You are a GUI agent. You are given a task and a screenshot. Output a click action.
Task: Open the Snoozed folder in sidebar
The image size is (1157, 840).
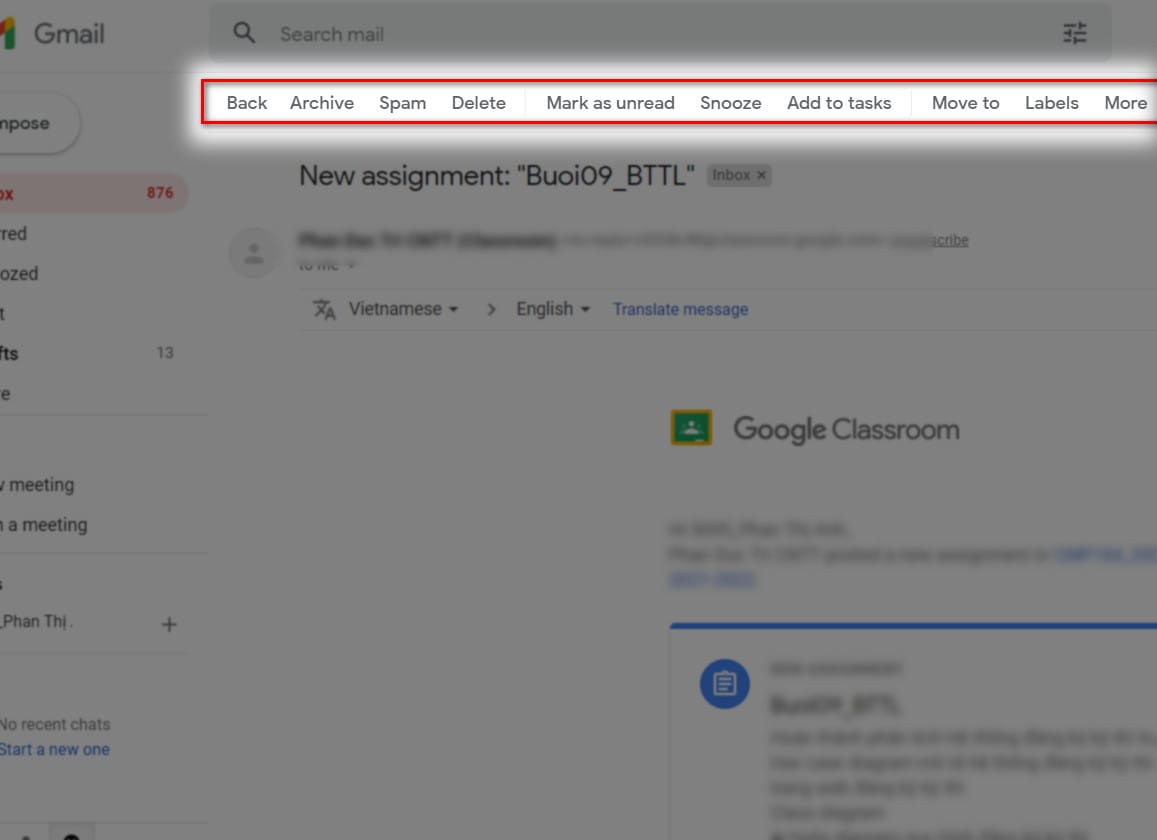[x=19, y=274]
